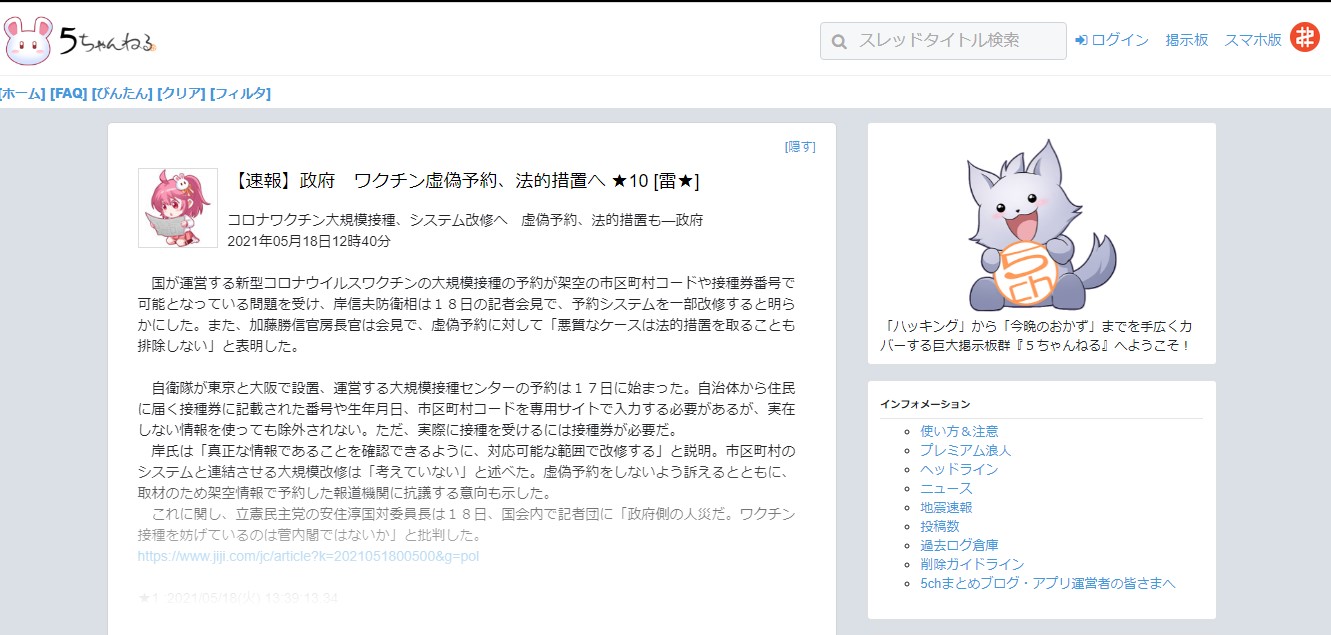1331x635 pixels.
Task: Open the 地震速報 link
Action: tap(945, 507)
